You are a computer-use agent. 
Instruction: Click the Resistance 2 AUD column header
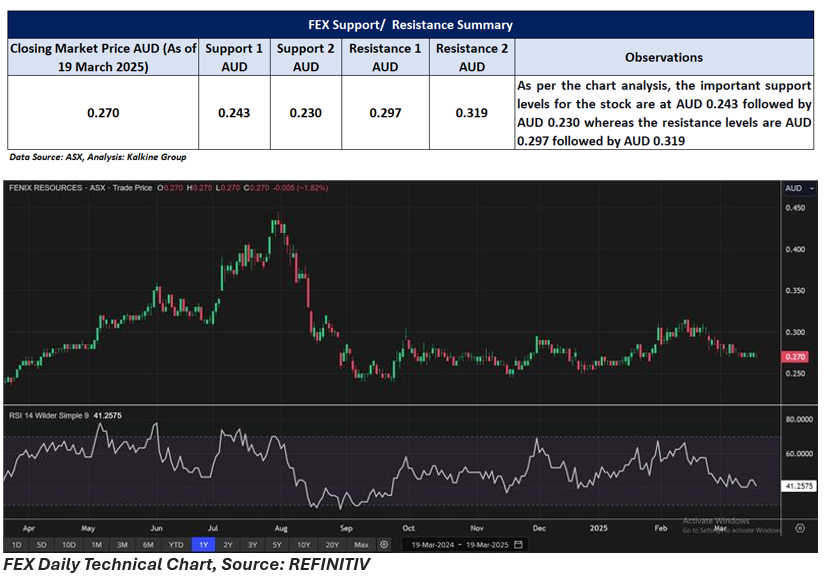tap(472, 57)
